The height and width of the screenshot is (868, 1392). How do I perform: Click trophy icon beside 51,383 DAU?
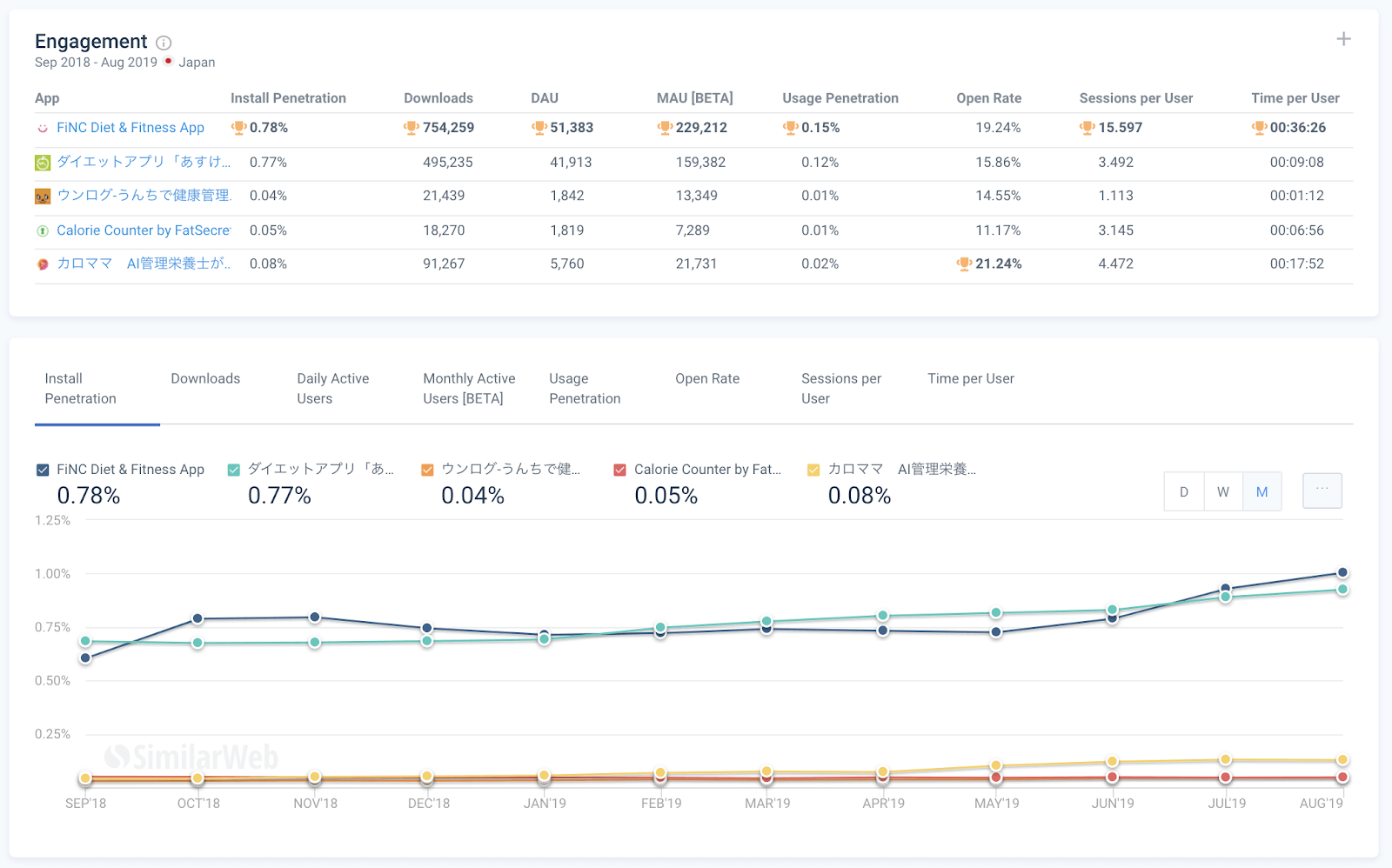coord(539,128)
